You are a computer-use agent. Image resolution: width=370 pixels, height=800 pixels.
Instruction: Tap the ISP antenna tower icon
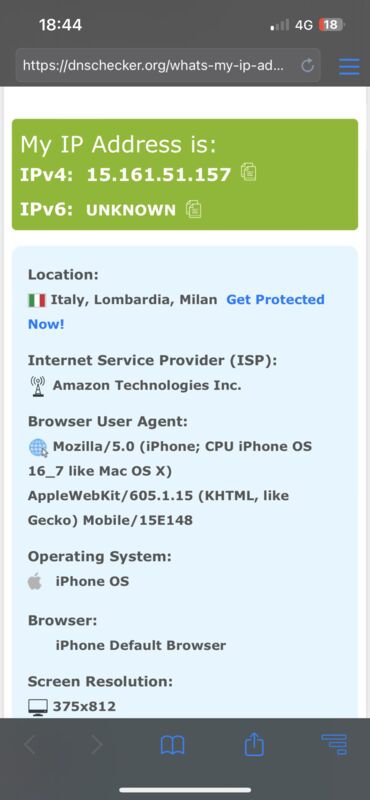[38, 386]
